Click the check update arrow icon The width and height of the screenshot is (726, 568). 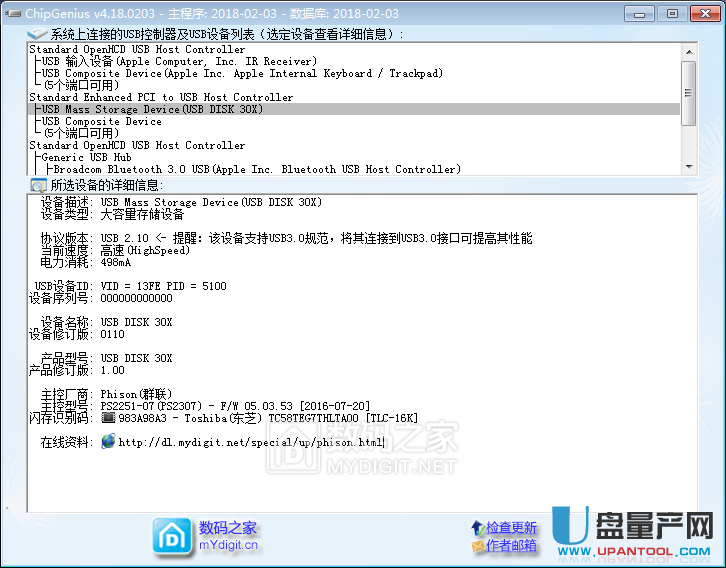pyautogui.click(x=478, y=527)
